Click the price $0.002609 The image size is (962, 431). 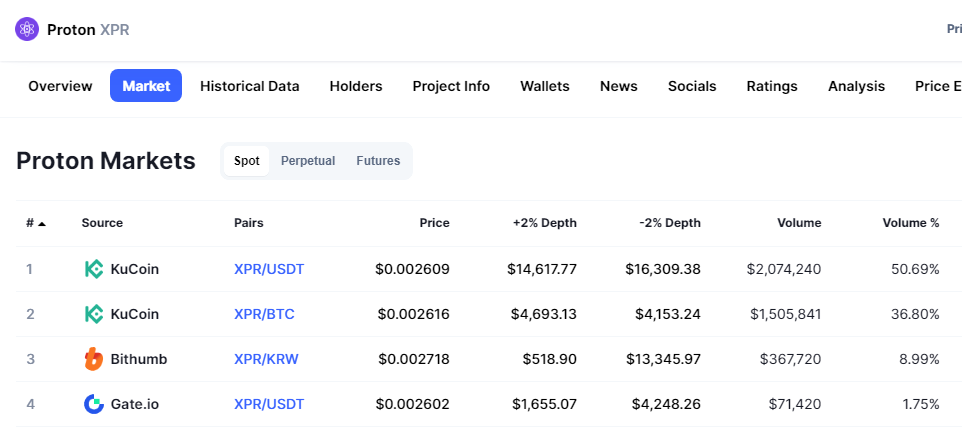[412, 269]
